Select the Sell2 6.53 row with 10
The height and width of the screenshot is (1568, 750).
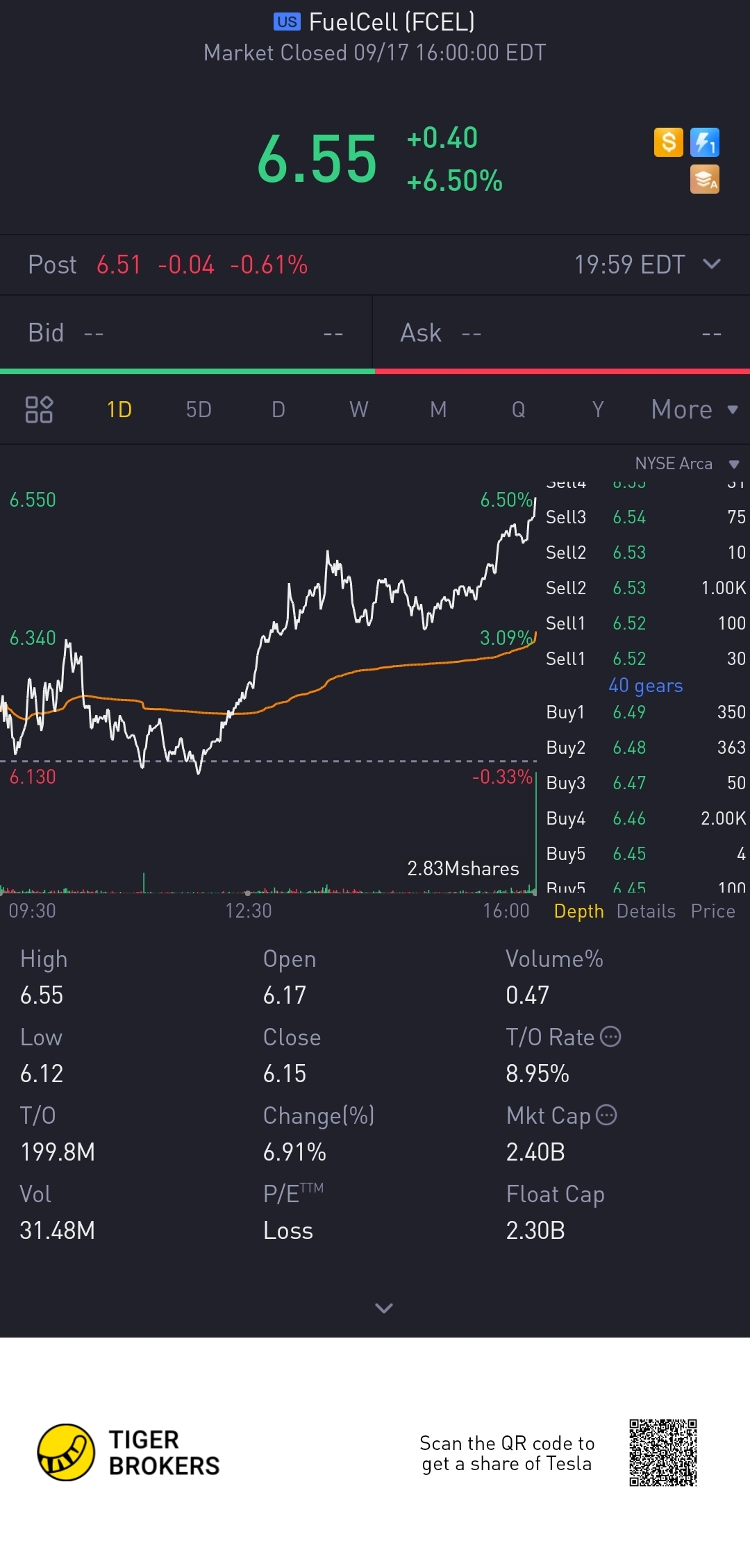click(x=646, y=553)
